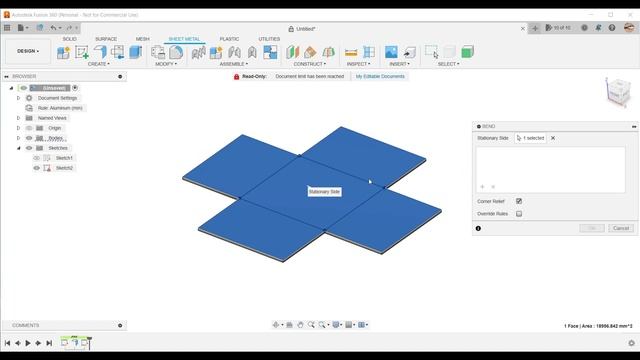Play the timeline animation
640x360 pixels.
coord(28,343)
